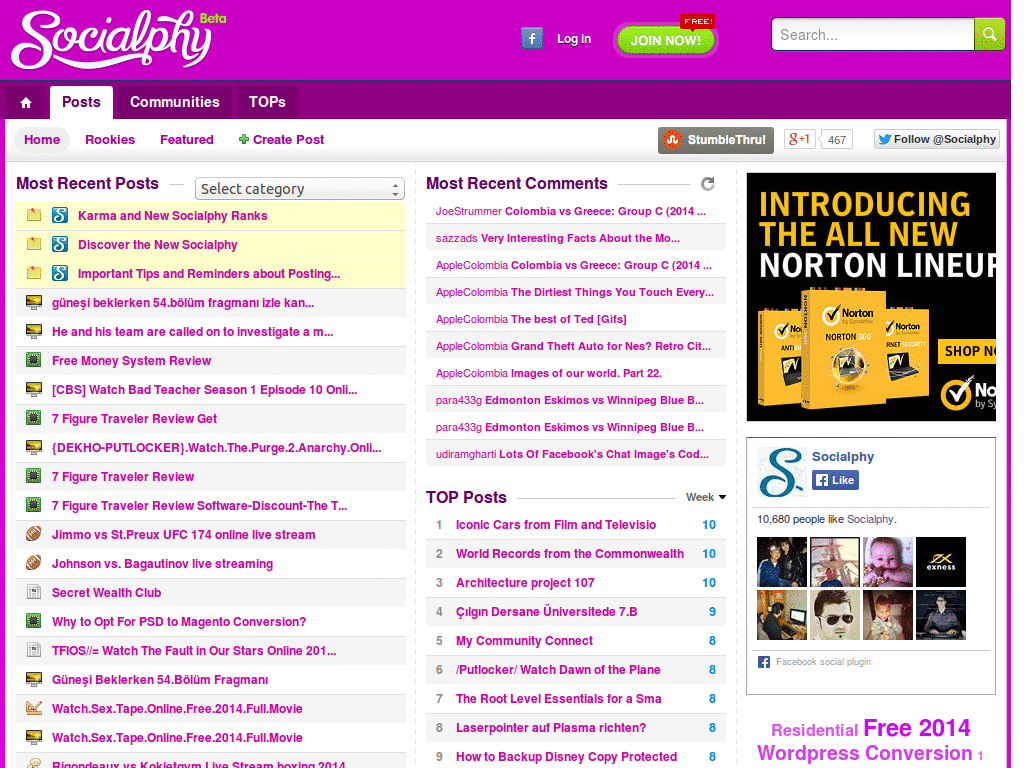The width and height of the screenshot is (1024, 768).
Task: Open Laserpointer auf Plasma richten? post
Action: 551,728
